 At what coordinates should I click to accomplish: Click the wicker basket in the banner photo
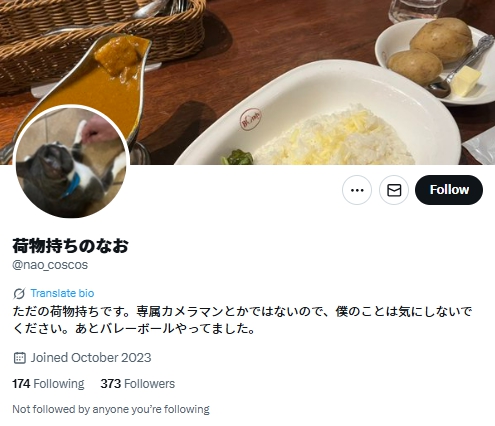click(100, 40)
